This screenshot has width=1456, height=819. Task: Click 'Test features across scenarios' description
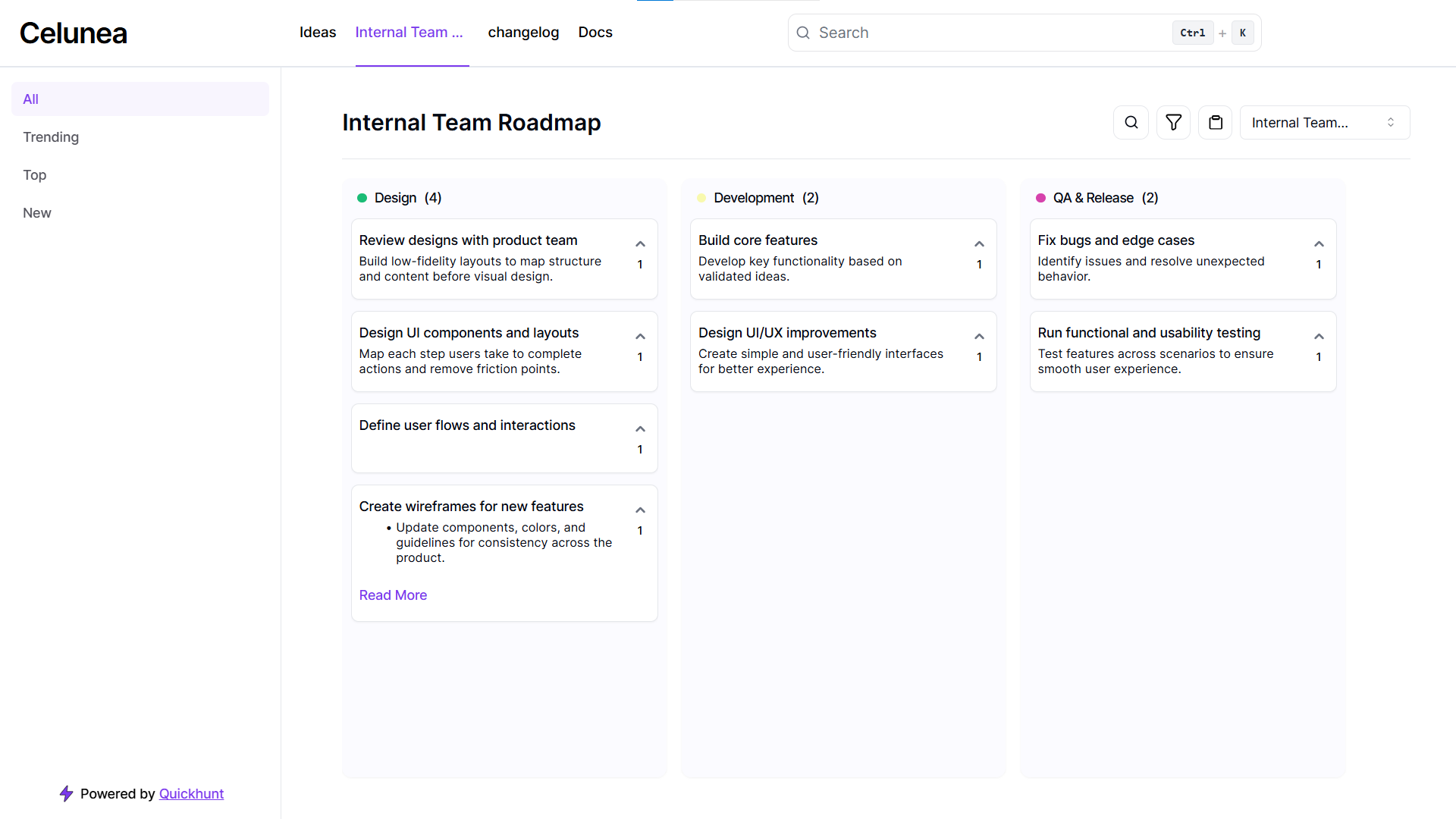pyautogui.click(x=1156, y=361)
